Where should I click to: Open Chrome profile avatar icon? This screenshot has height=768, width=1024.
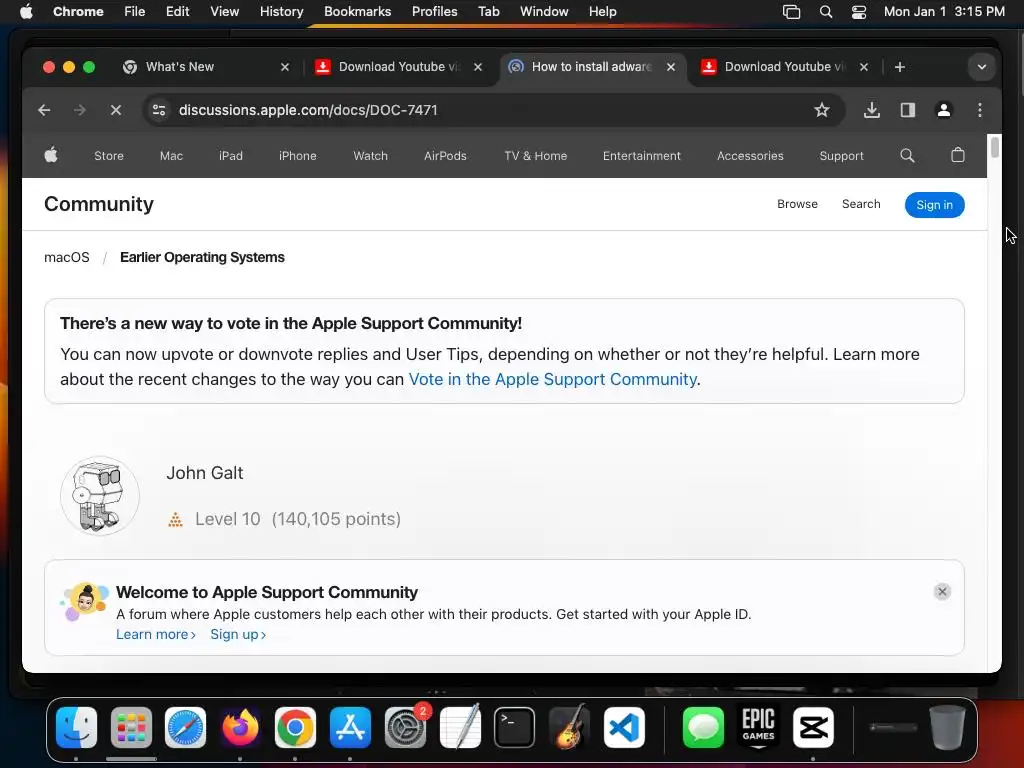[944, 110]
